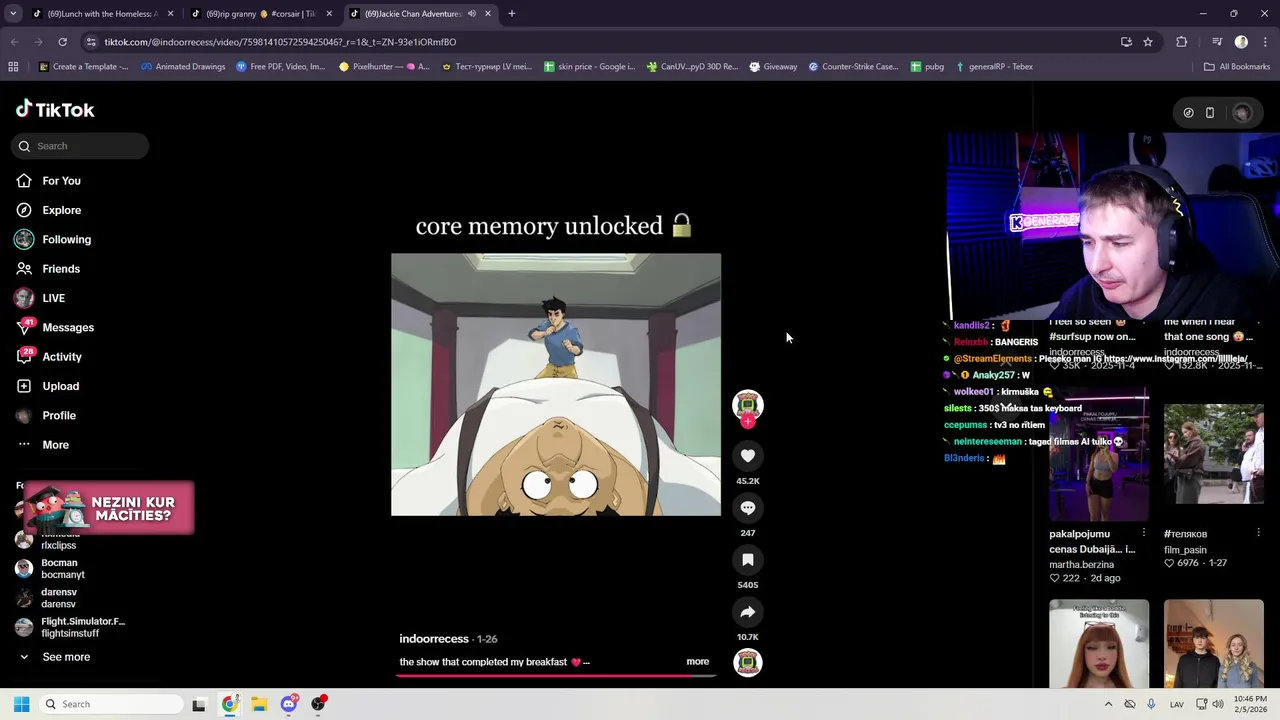Open profile avatar menu at top right
The height and width of the screenshot is (720, 1280).
(x=1242, y=113)
